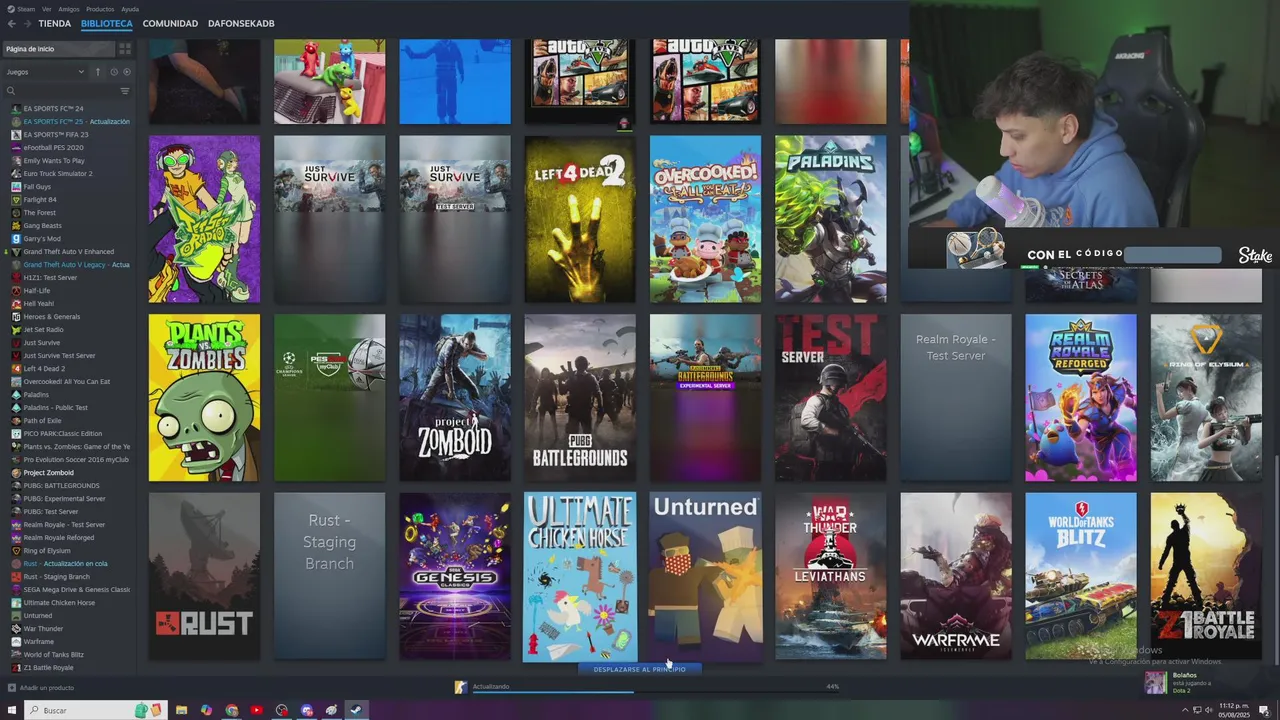Viewport: 1280px width, 720px height.
Task: Open the Overcooked All You Can Eat cover
Action: (705, 219)
